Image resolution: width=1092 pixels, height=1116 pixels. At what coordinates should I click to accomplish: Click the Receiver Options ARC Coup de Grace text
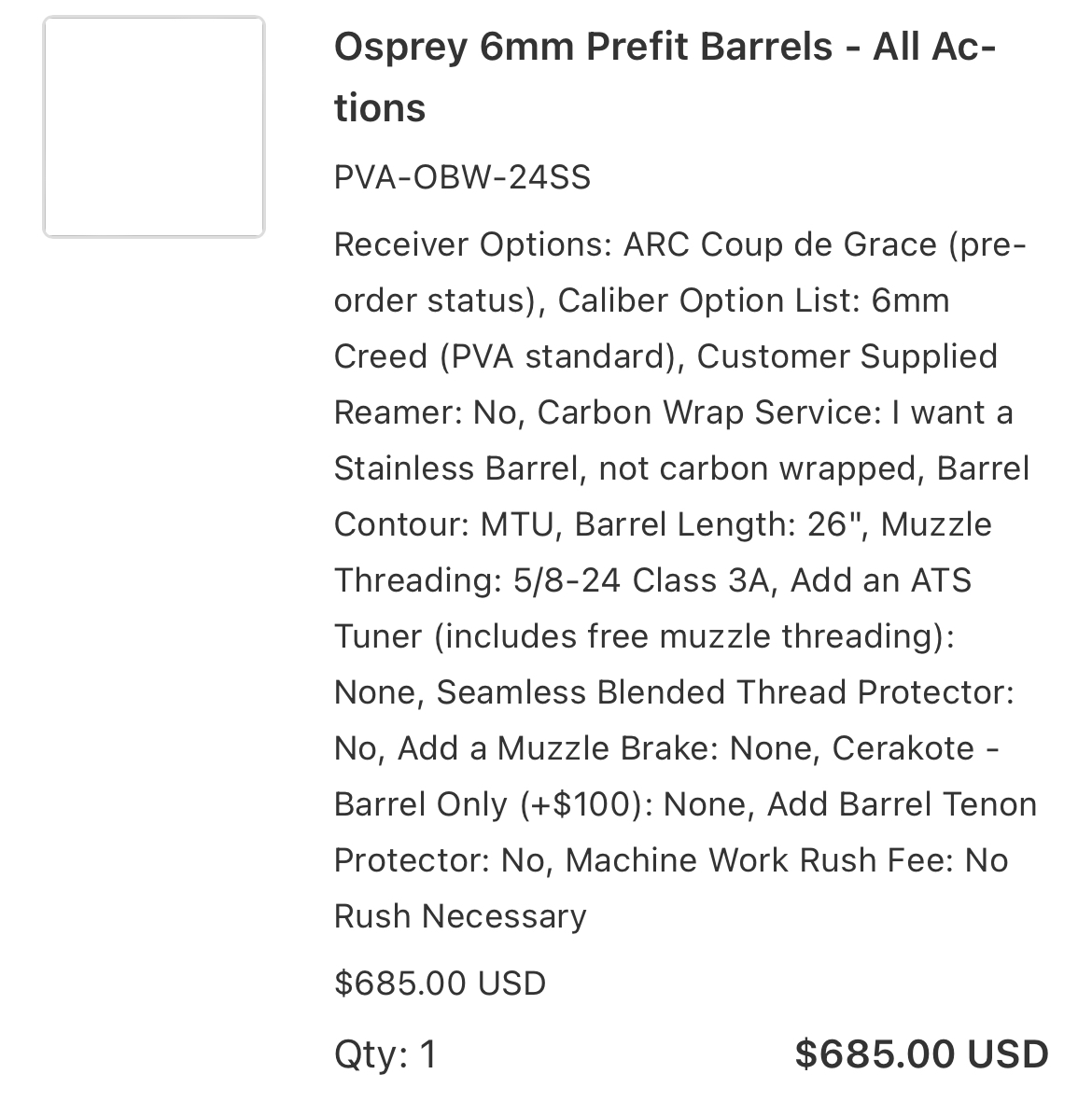(635, 244)
